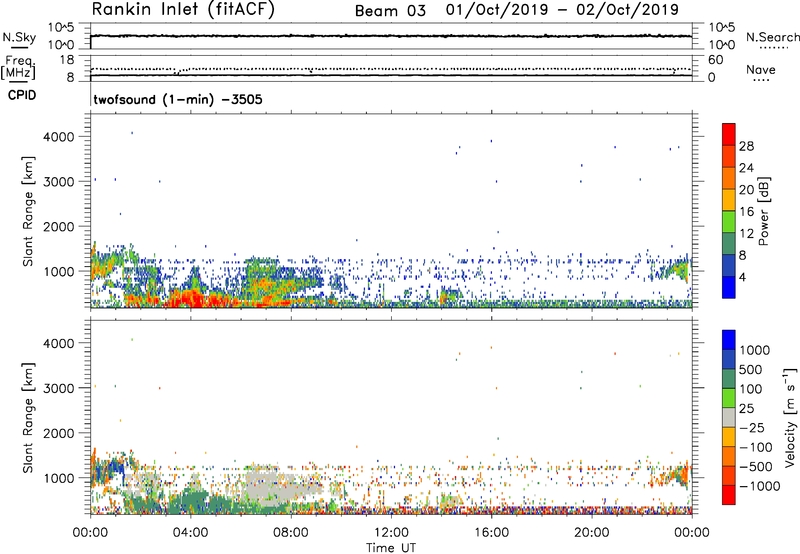Click "2000" tick on power panel axis
This screenshot has width=800, height=554.
click(59, 226)
